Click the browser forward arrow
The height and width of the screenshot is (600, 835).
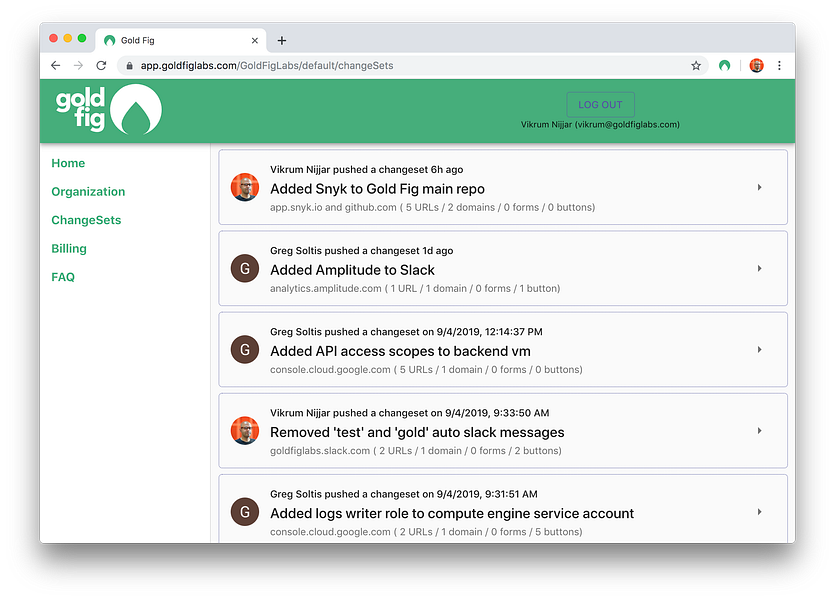(78, 65)
